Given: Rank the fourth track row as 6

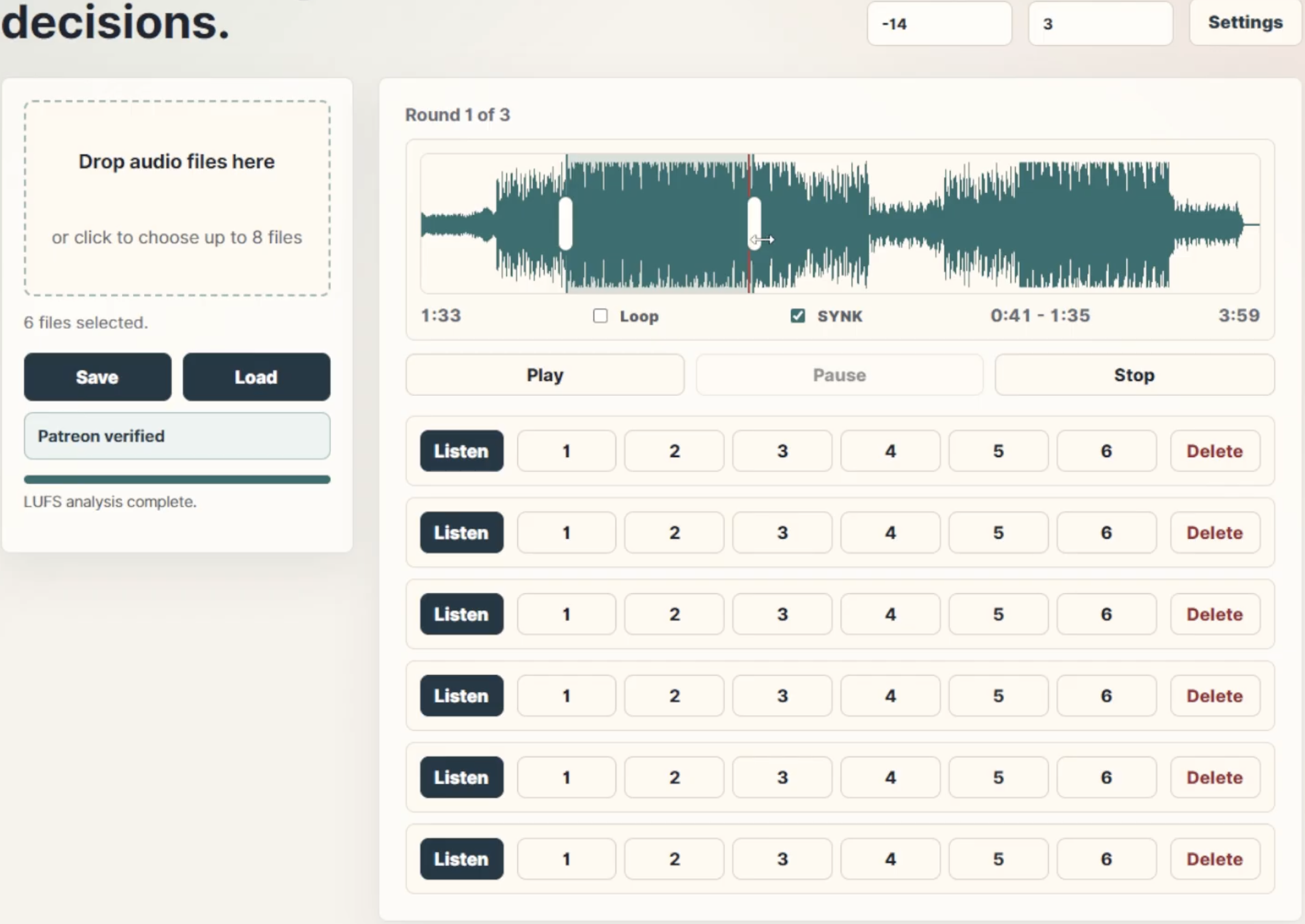Looking at the screenshot, I should [x=1106, y=695].
